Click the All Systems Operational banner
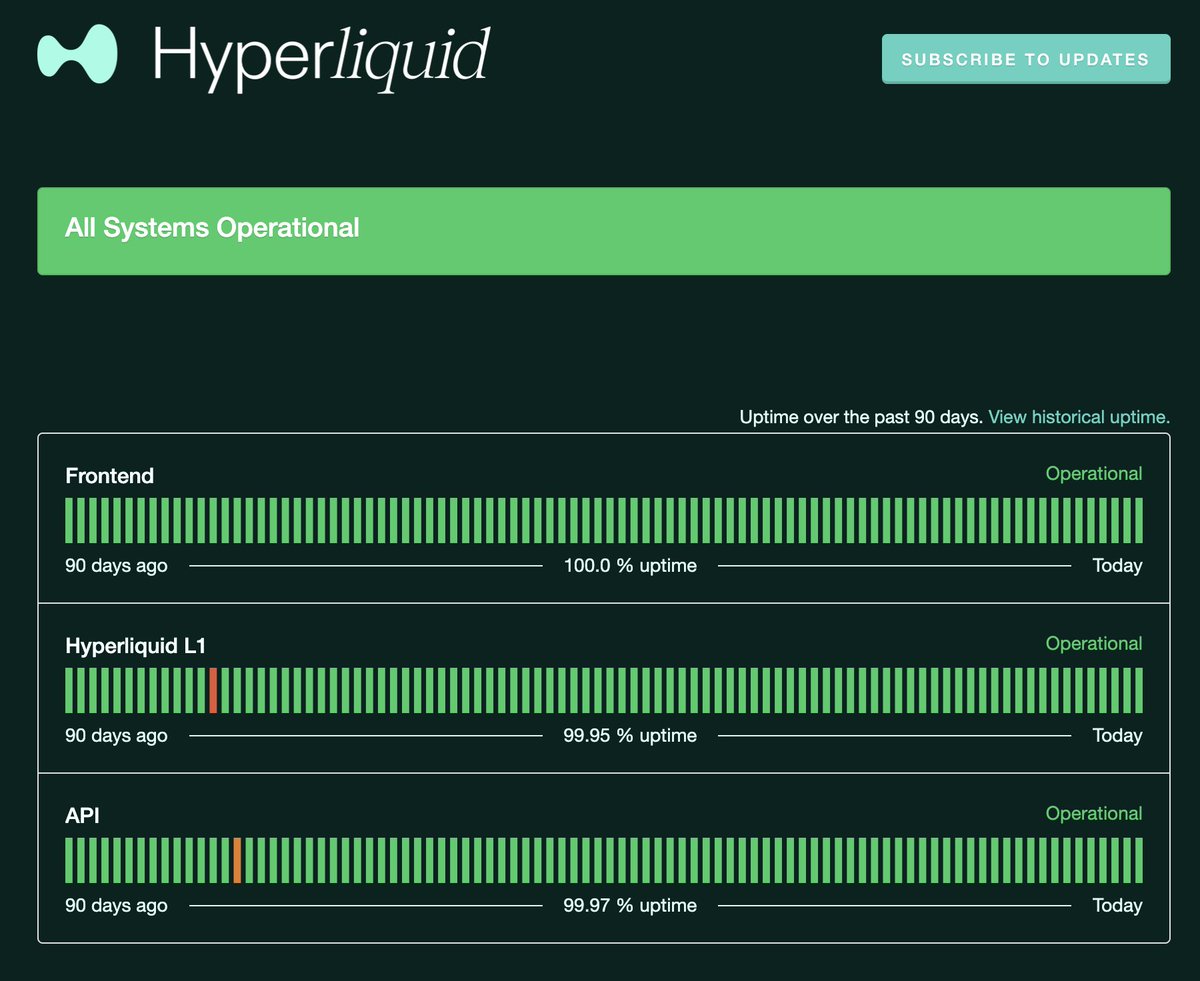Image resolution: width=1200 pixels, height=981 pixels. coord(603,231)
